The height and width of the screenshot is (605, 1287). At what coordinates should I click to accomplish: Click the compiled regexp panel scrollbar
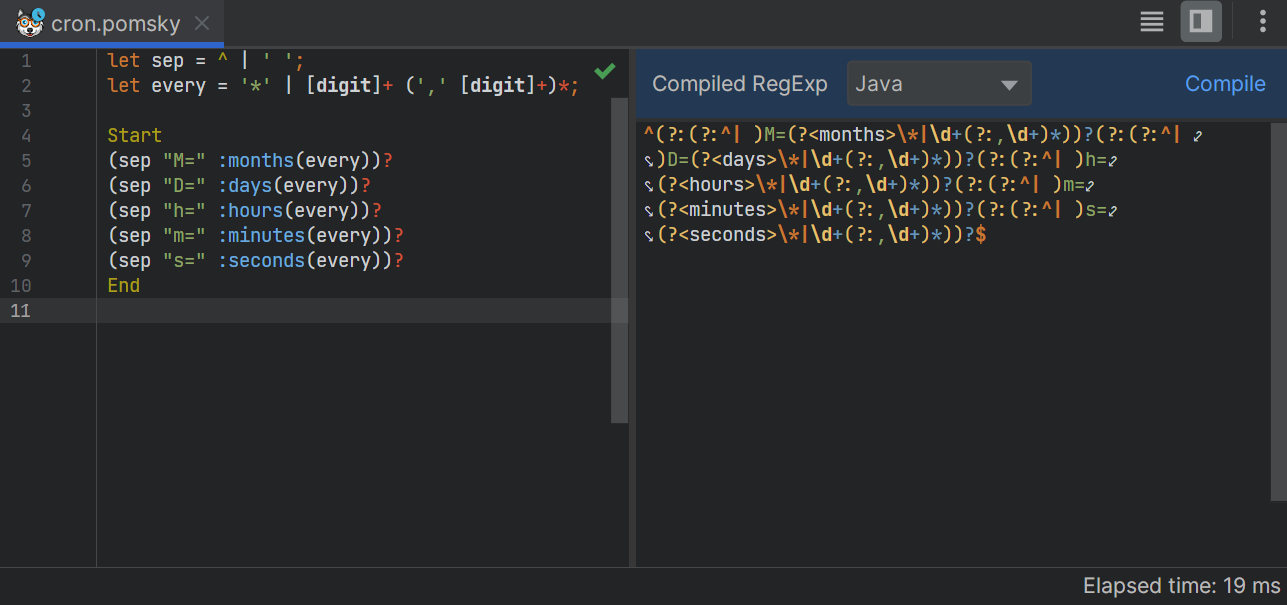point(1278,311)
